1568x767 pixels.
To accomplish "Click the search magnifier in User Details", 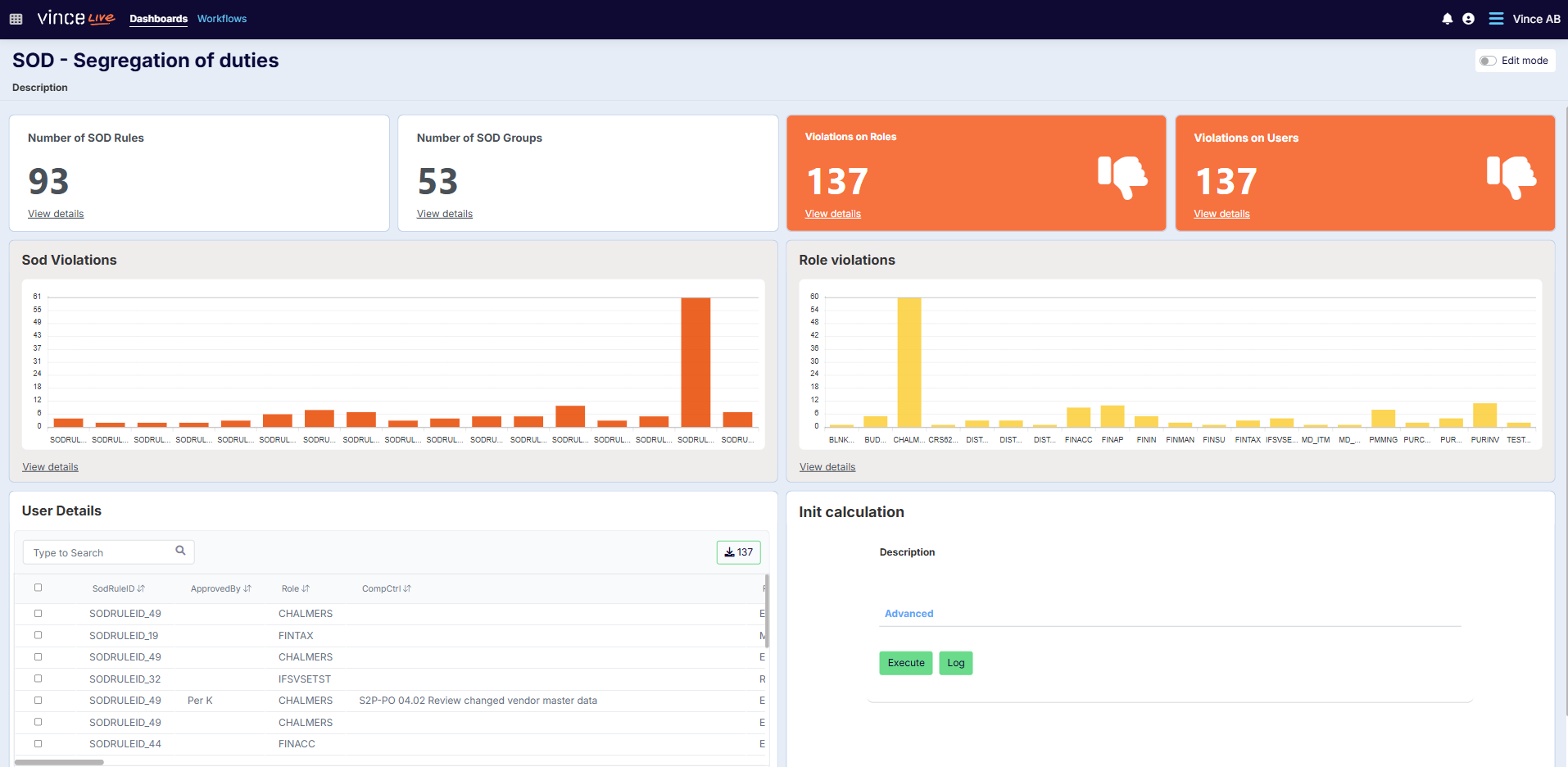I will pyautogui.click(x=181, y=551).
